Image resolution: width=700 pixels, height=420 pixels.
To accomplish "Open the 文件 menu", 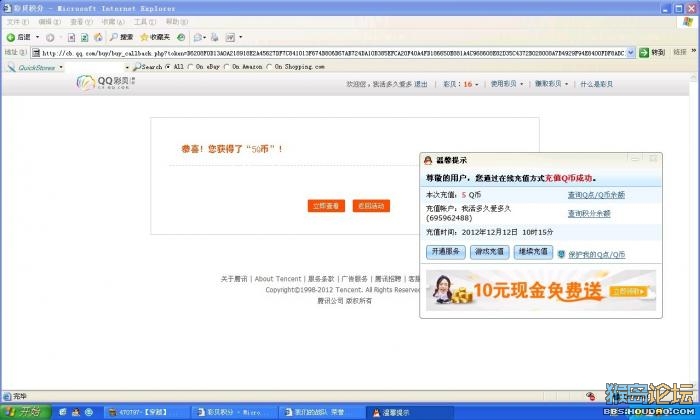I will pyautogui.click(x=17, y=21).
